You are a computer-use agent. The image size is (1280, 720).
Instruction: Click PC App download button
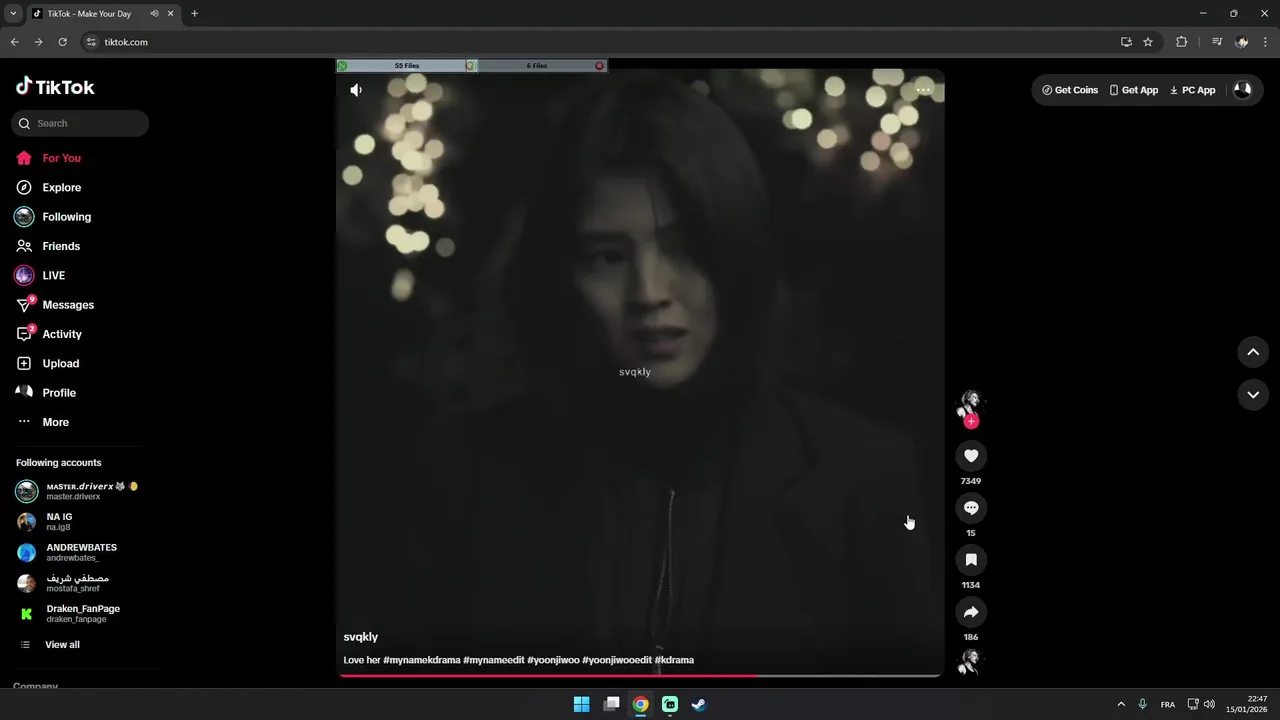(1193, 90)
